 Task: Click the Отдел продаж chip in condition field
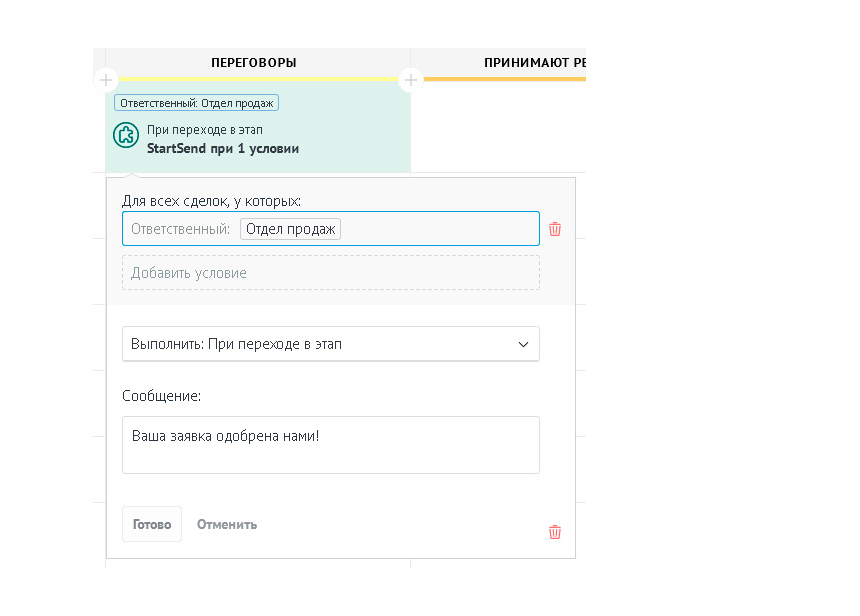coord(290,229)
